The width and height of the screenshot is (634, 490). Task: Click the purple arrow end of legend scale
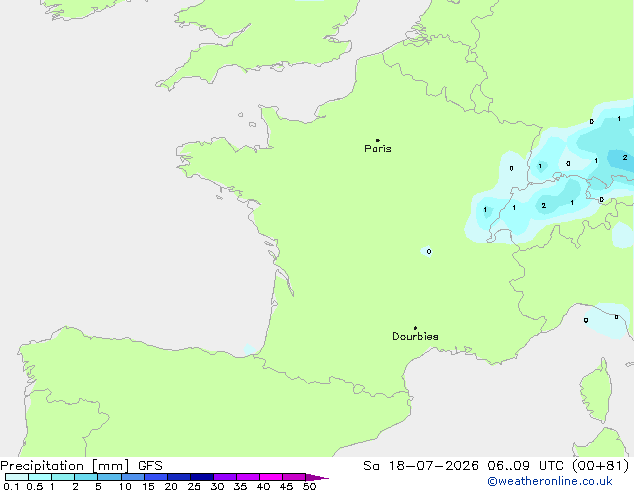click(317, 477)
